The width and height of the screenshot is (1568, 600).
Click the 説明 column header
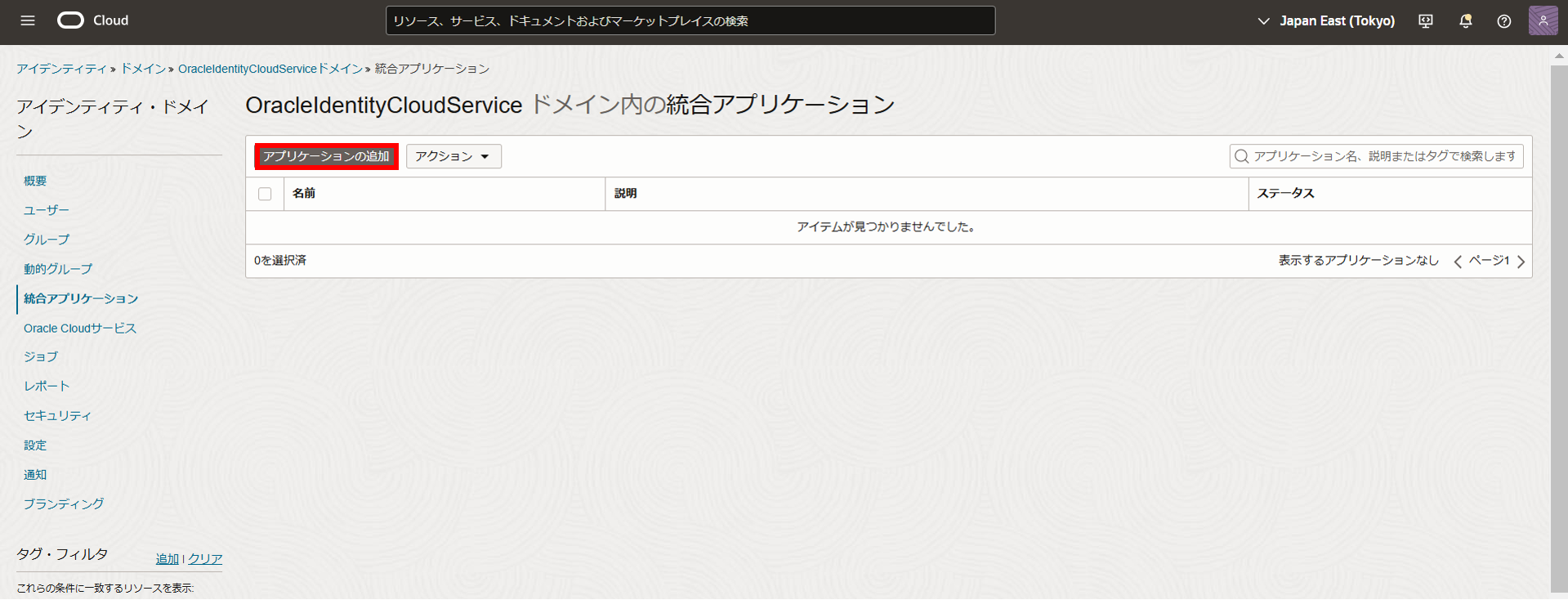tap(626, 194)
